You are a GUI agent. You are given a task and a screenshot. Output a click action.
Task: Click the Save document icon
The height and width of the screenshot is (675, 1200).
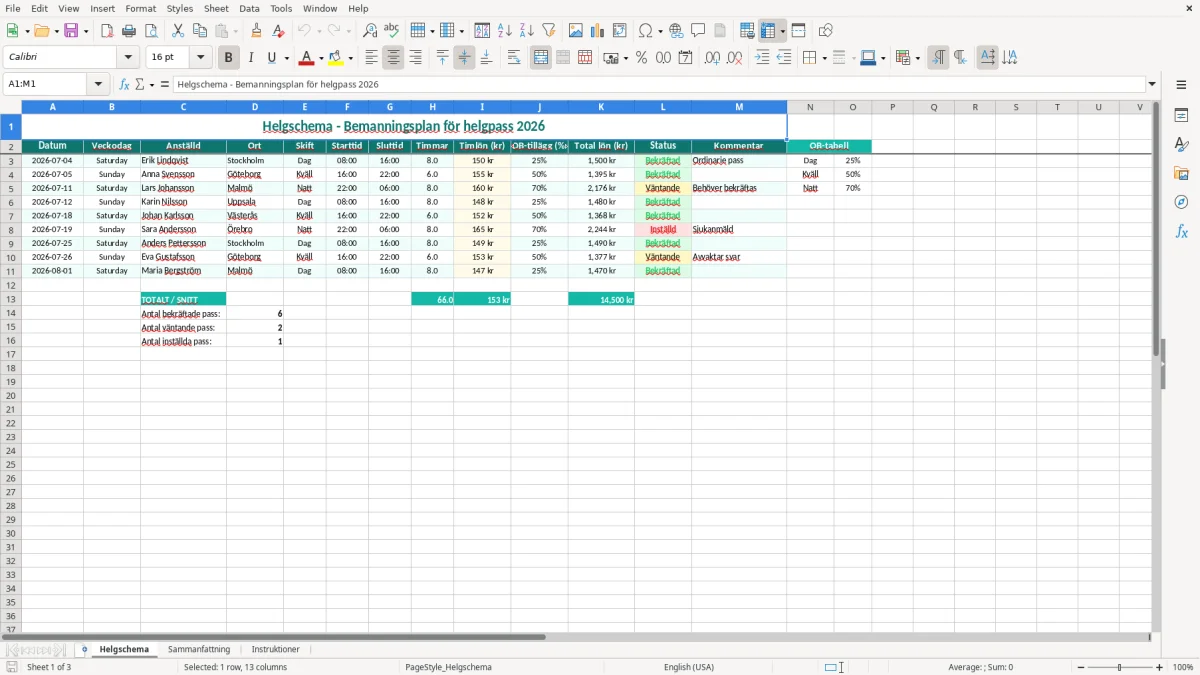pos(71,31)
